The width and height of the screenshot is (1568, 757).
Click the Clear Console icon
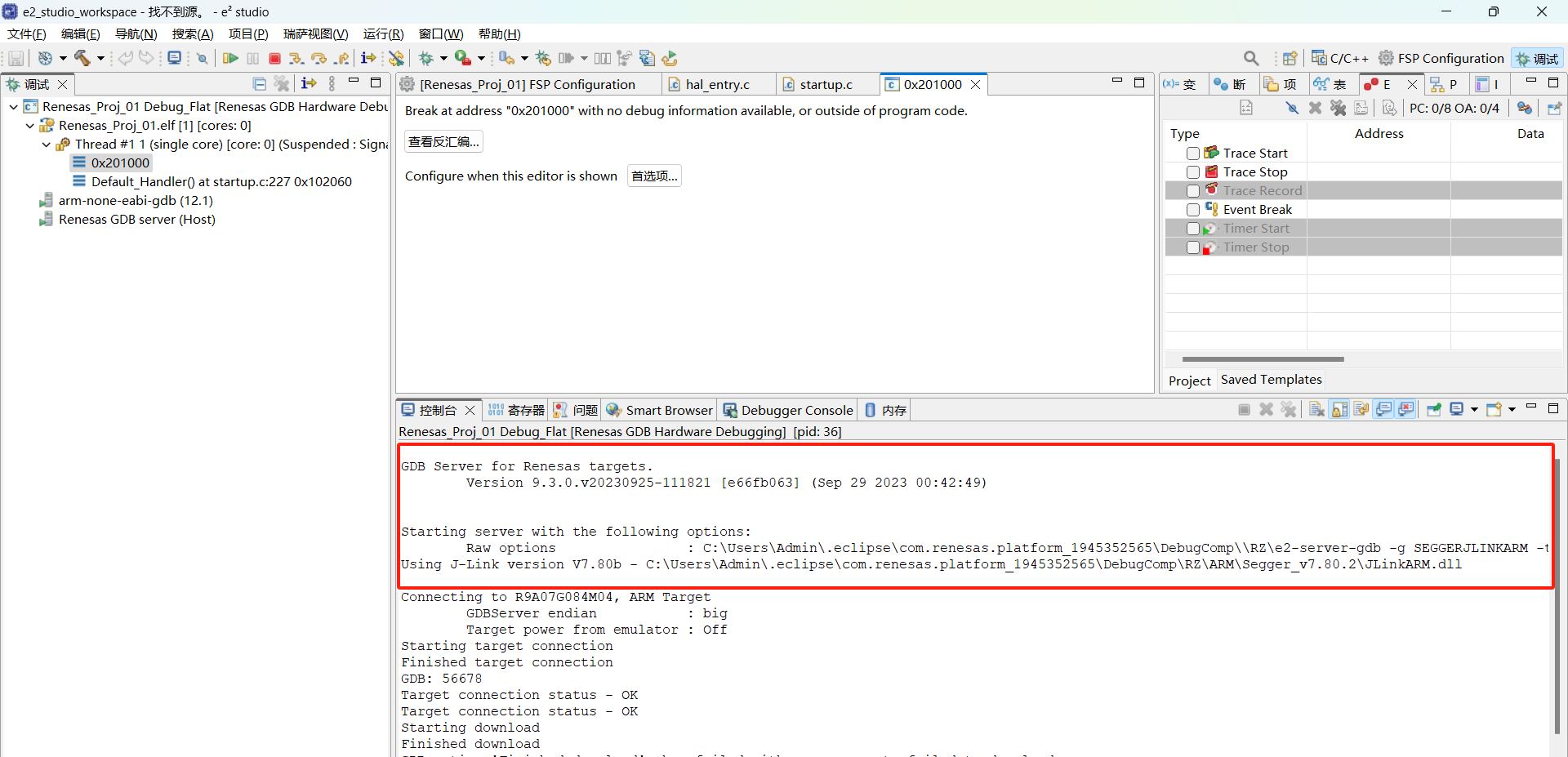pyautogui.click(x=1317, y=410)
